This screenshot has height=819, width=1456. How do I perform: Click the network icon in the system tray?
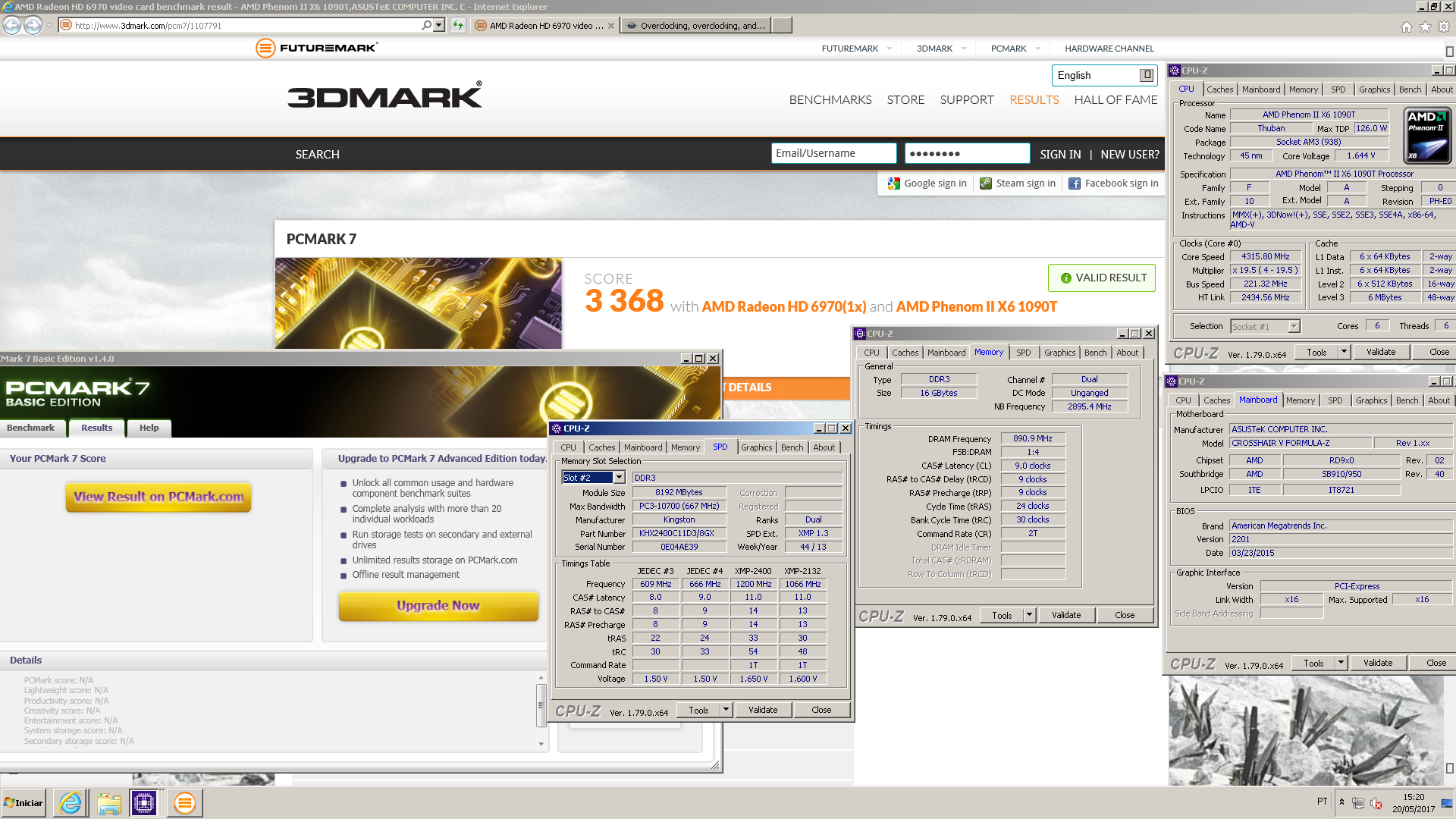point(1357,803)
